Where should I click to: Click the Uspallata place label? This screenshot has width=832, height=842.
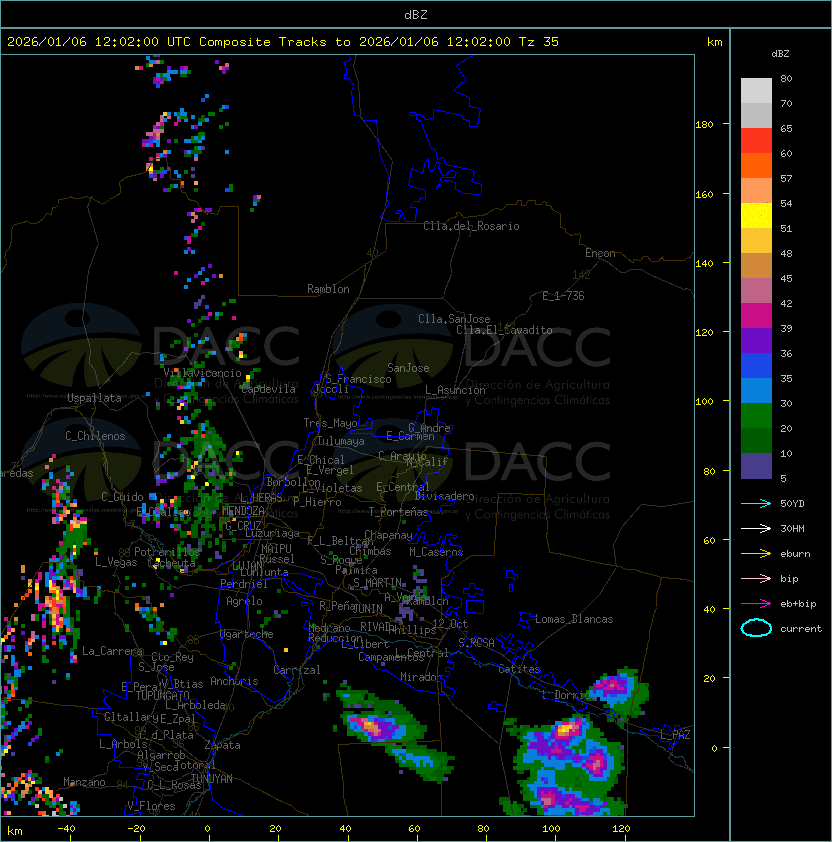point(94,398)
